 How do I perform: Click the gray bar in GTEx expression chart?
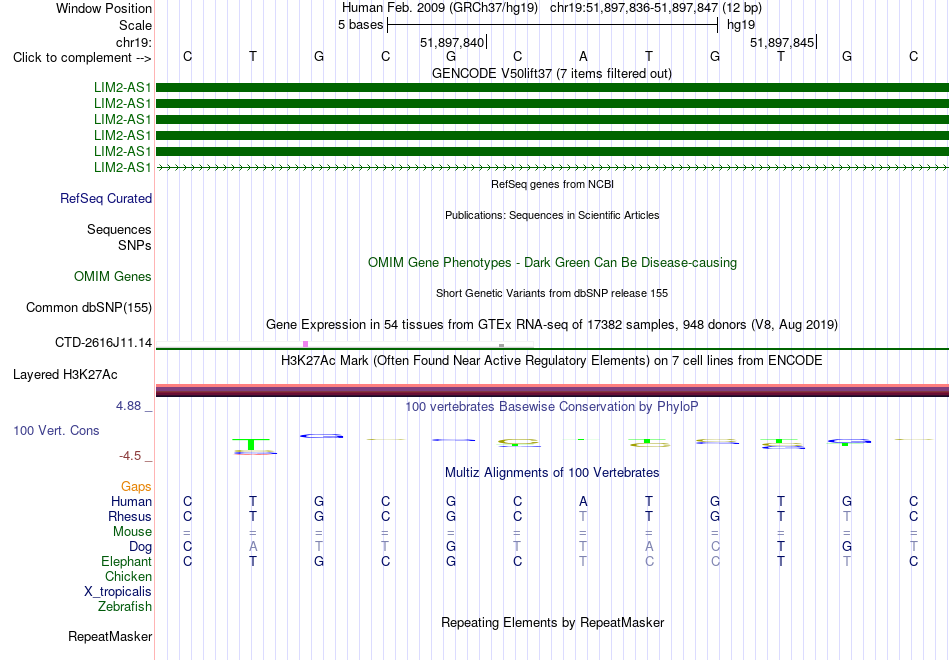[x=501, y=345]
